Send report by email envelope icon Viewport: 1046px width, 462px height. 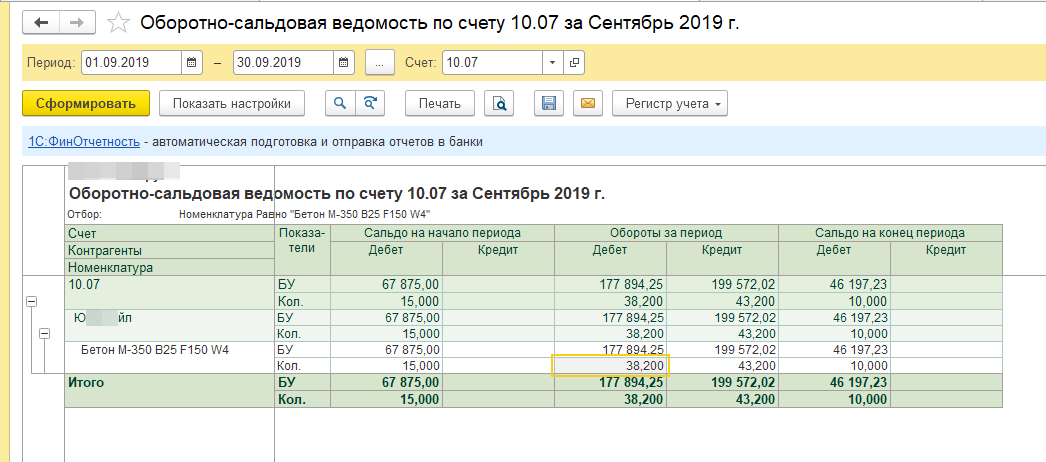point(588,103)
